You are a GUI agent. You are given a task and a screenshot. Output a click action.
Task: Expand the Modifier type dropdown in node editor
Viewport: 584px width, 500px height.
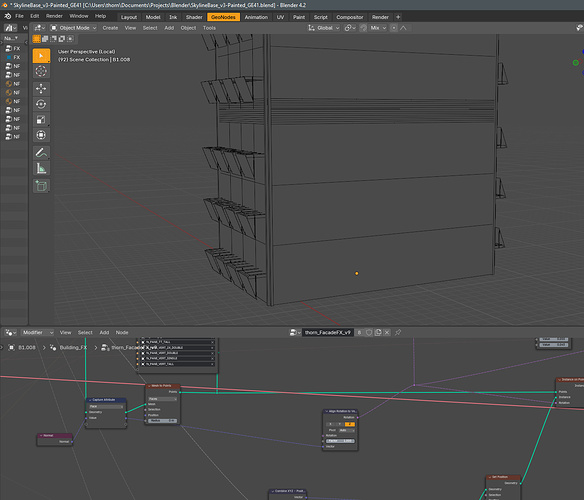tap(38, 332)
